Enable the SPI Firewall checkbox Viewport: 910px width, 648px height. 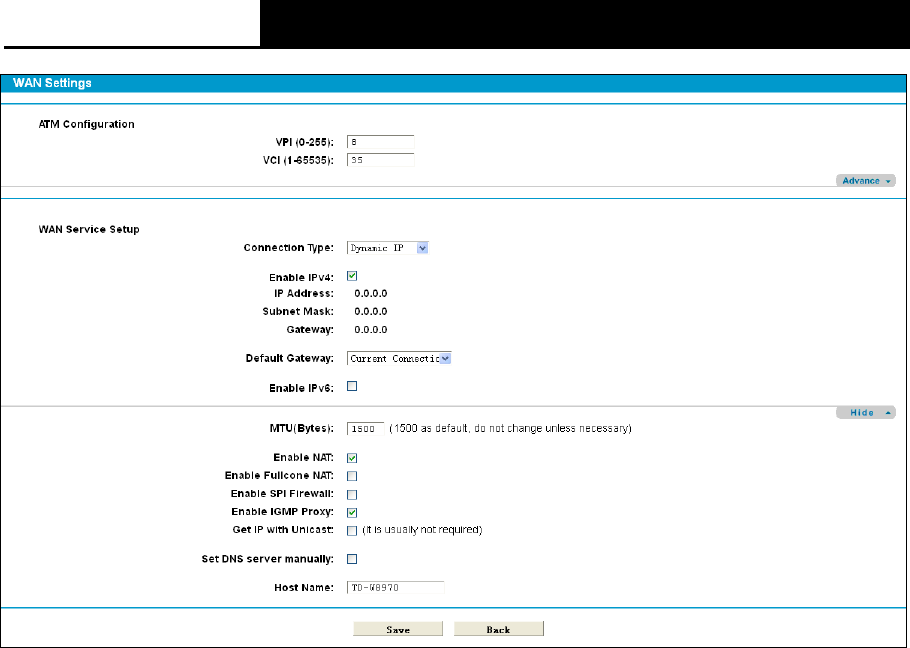click(x=352, y=495)
